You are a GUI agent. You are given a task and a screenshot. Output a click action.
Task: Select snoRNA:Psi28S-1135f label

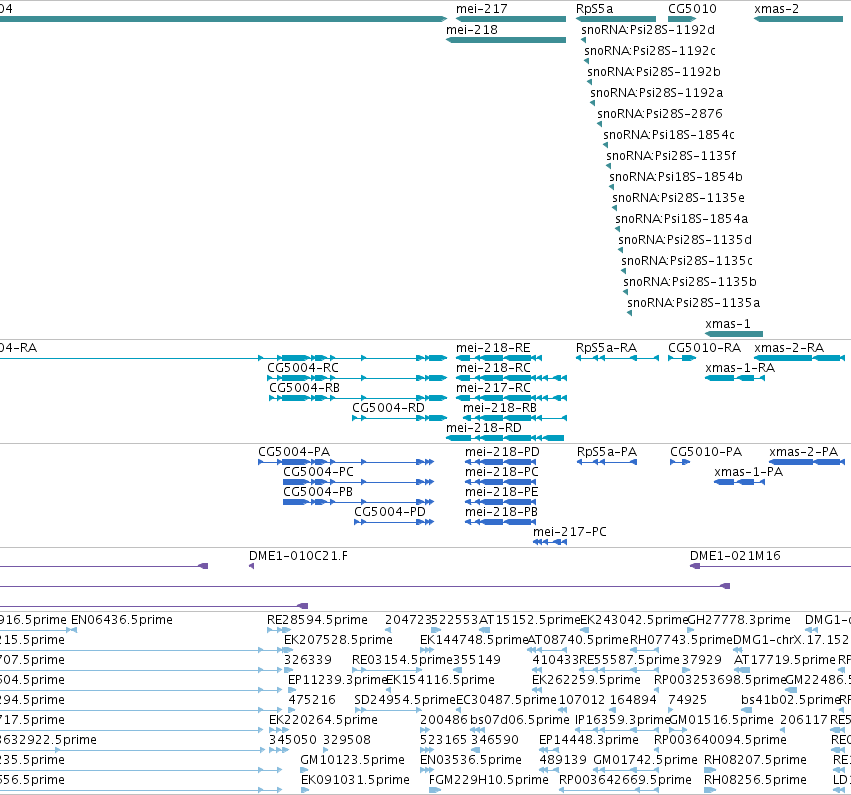(671, 156)
